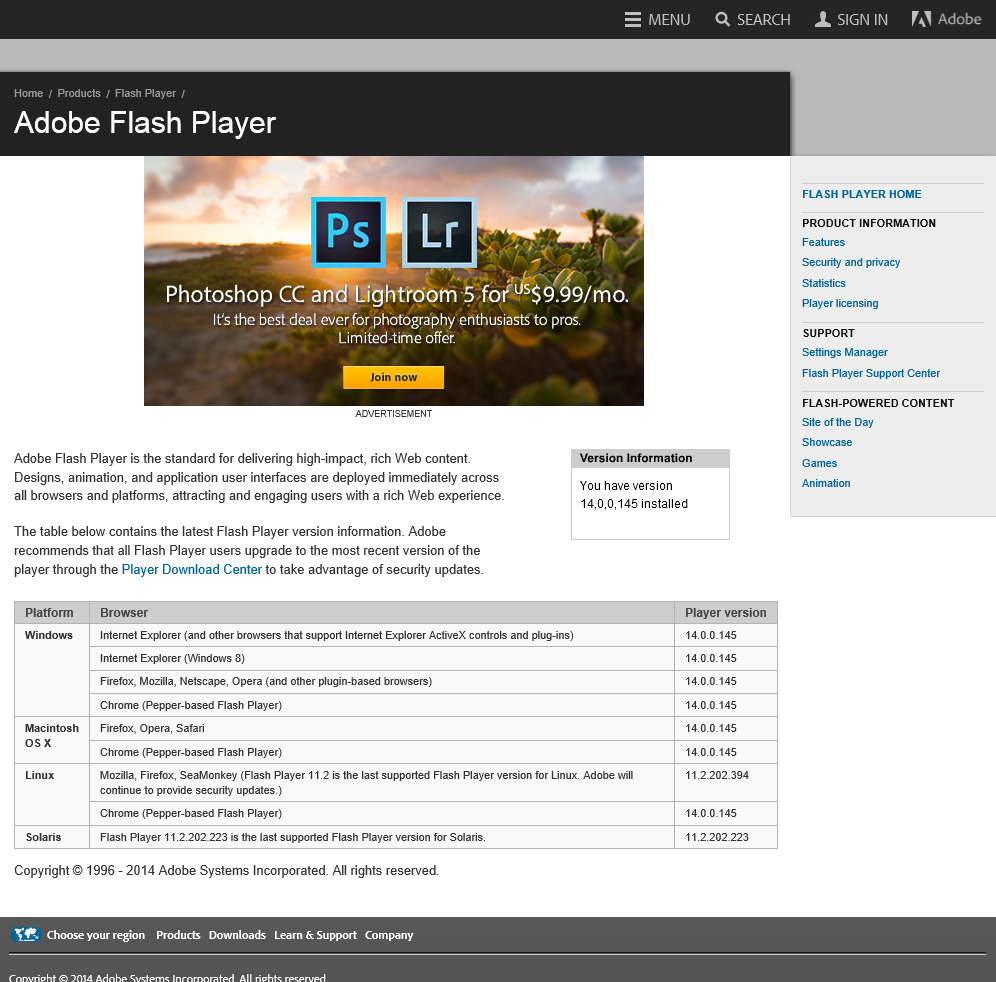Click the Macintosh OS X platform cell
Screen dimensions: 996x982
point(52,740)
